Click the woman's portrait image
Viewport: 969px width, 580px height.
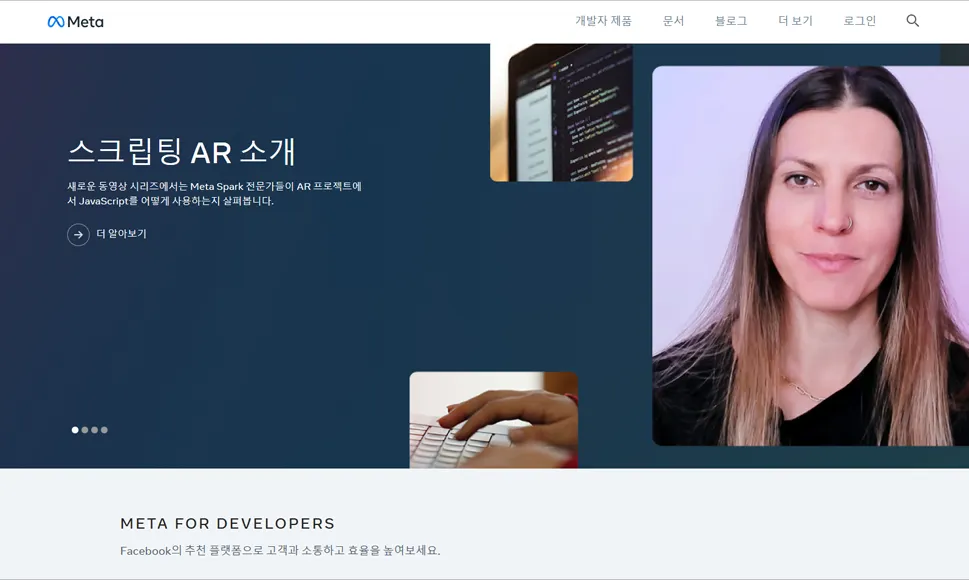pyautogui.click(x=810, y=256)
